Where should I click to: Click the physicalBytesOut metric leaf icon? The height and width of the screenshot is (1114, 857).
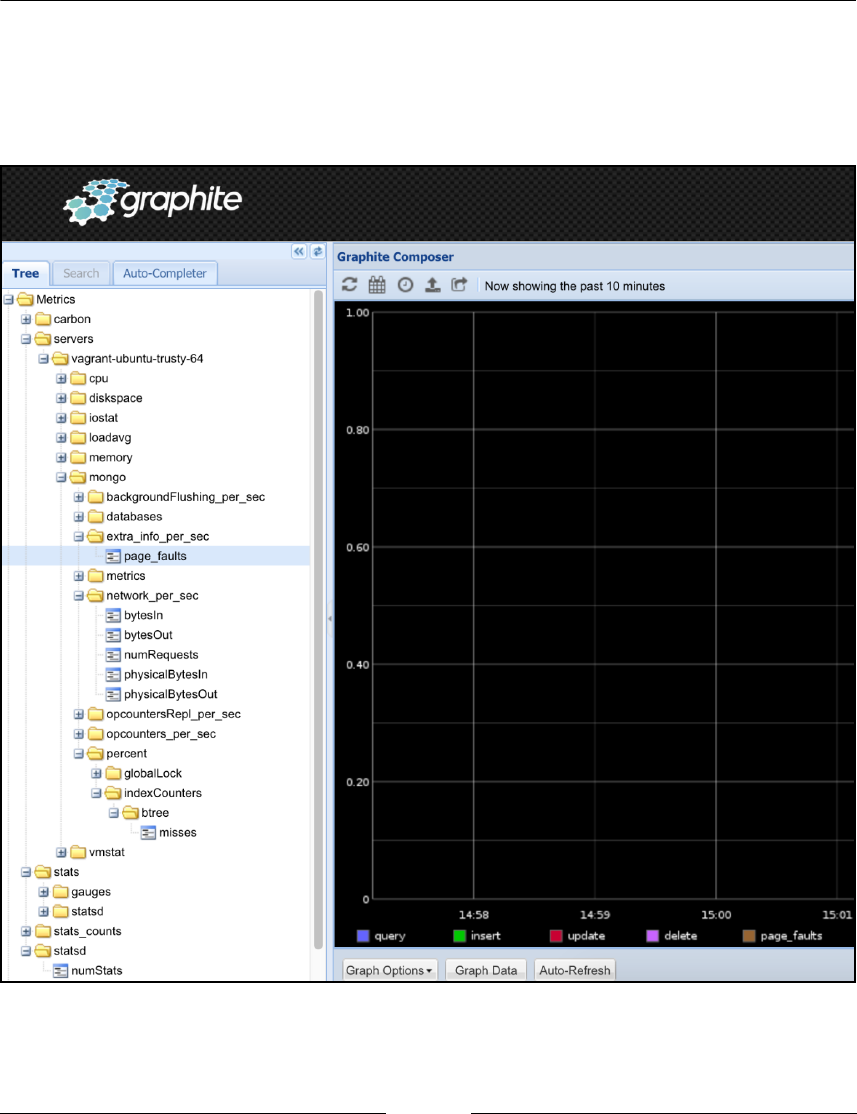click(x=113, y=695)
